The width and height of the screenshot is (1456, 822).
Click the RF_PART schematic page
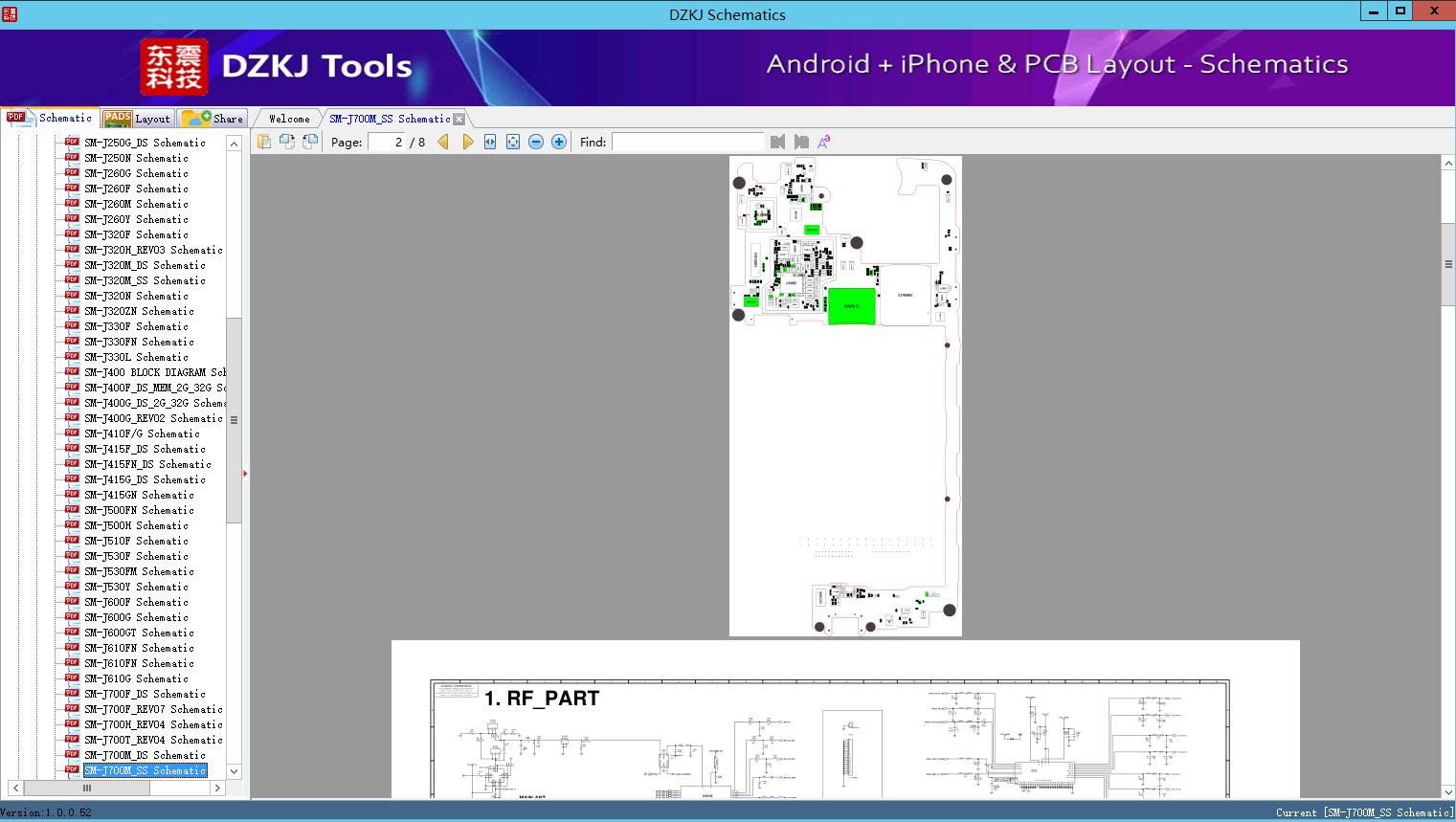(x=845, y=720)
